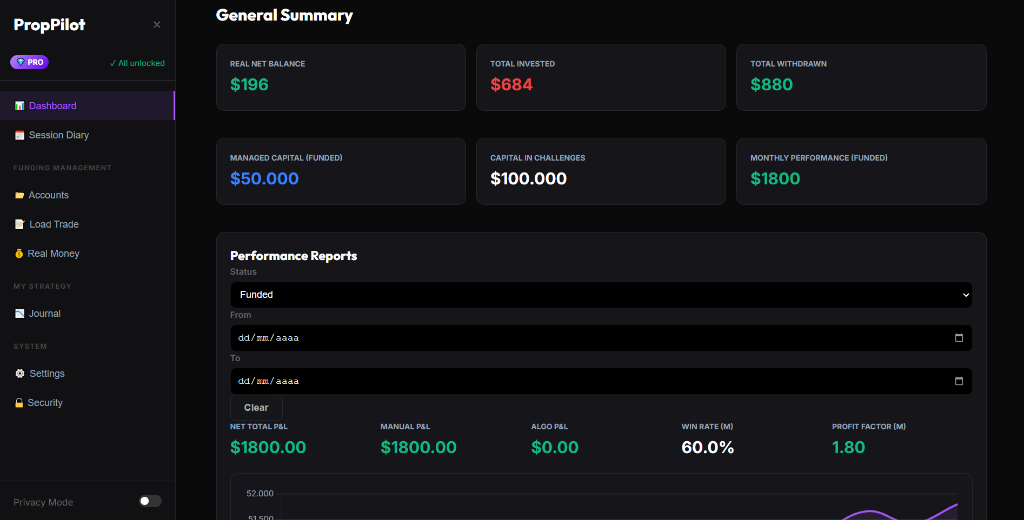Click the Managed Capital $50.000 value
Screen dimensions: 1024x520
pyautogui.click(x=264, y=178)
